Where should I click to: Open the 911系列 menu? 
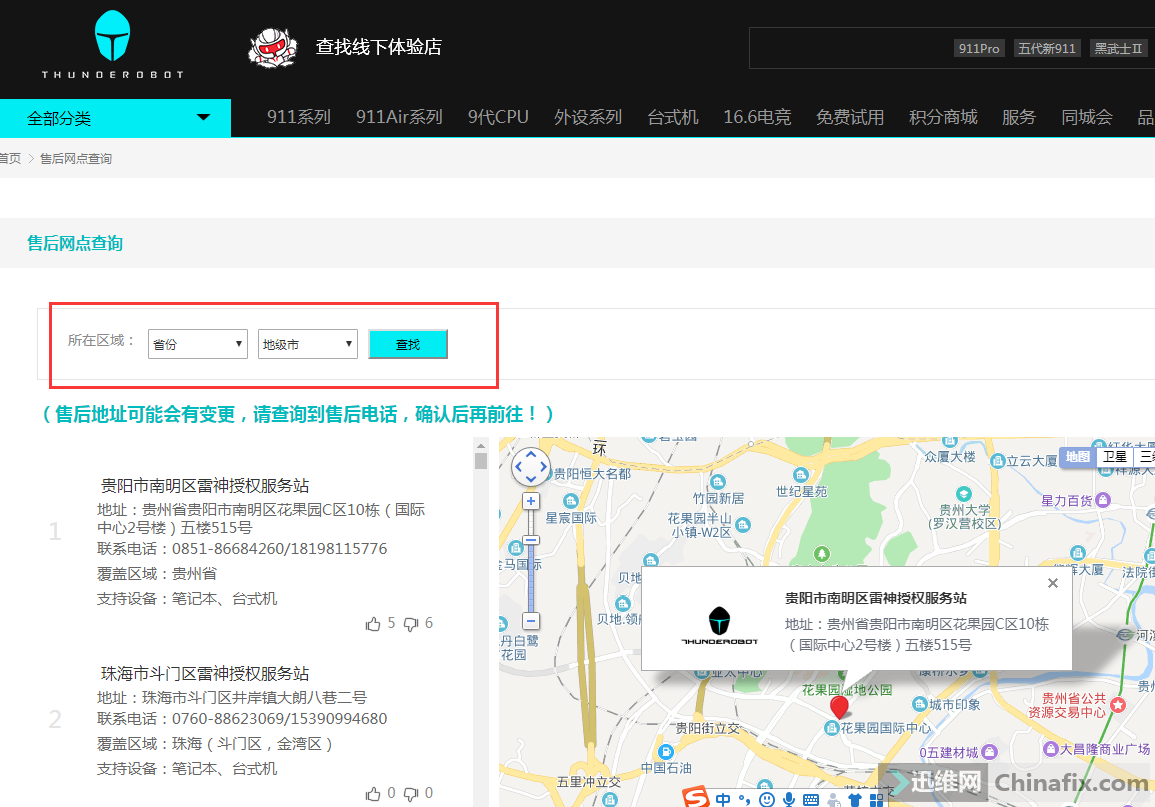[x=298, y=117]
